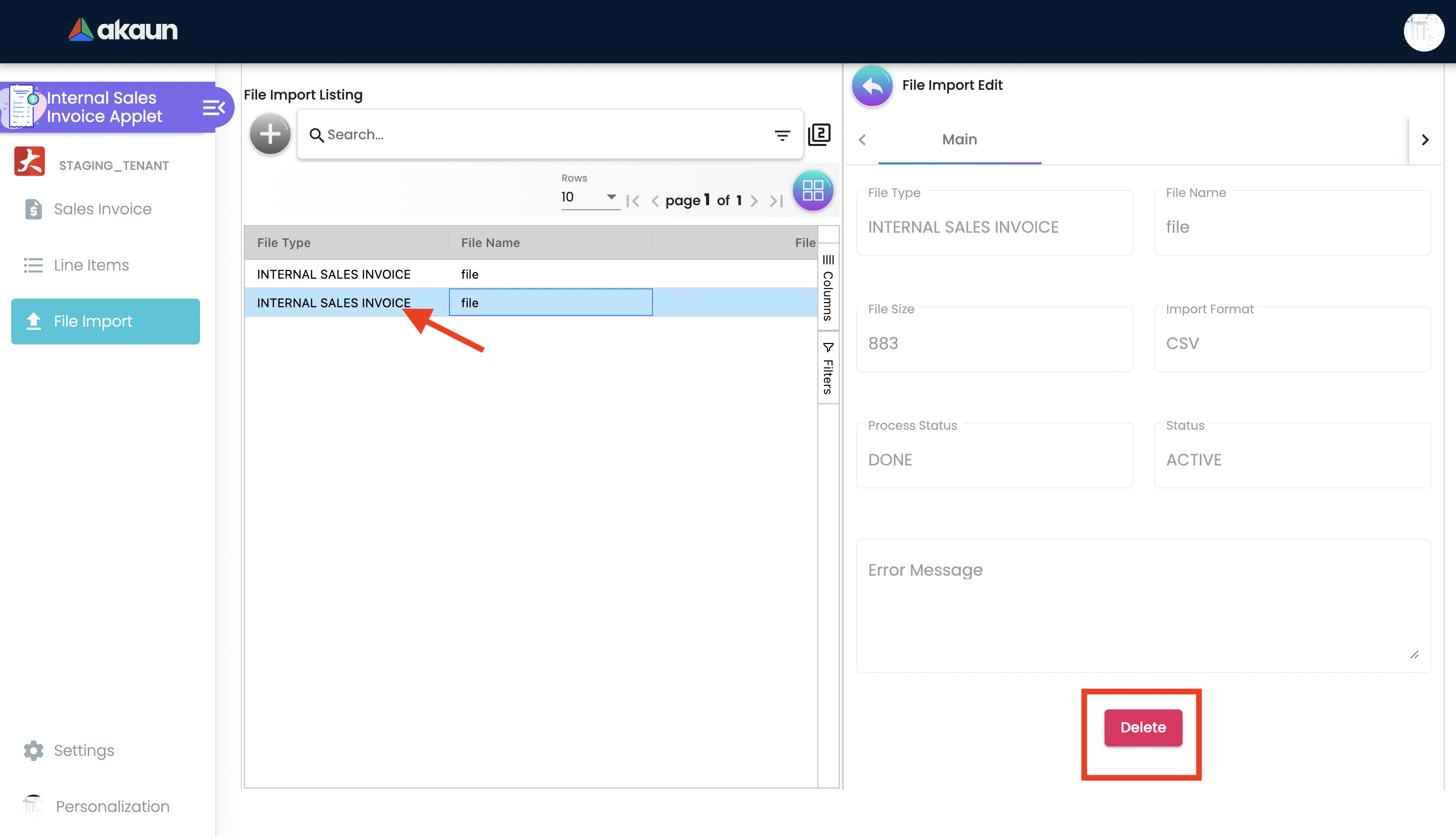Select the first INTERNAL SALES INVOICE row
Screen dimensions: 1456x837
pos(333,274)
